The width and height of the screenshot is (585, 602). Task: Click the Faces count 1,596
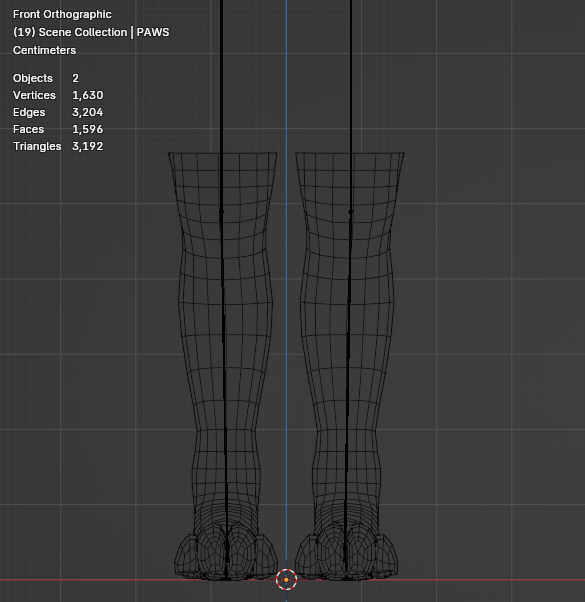click(88, 129)
